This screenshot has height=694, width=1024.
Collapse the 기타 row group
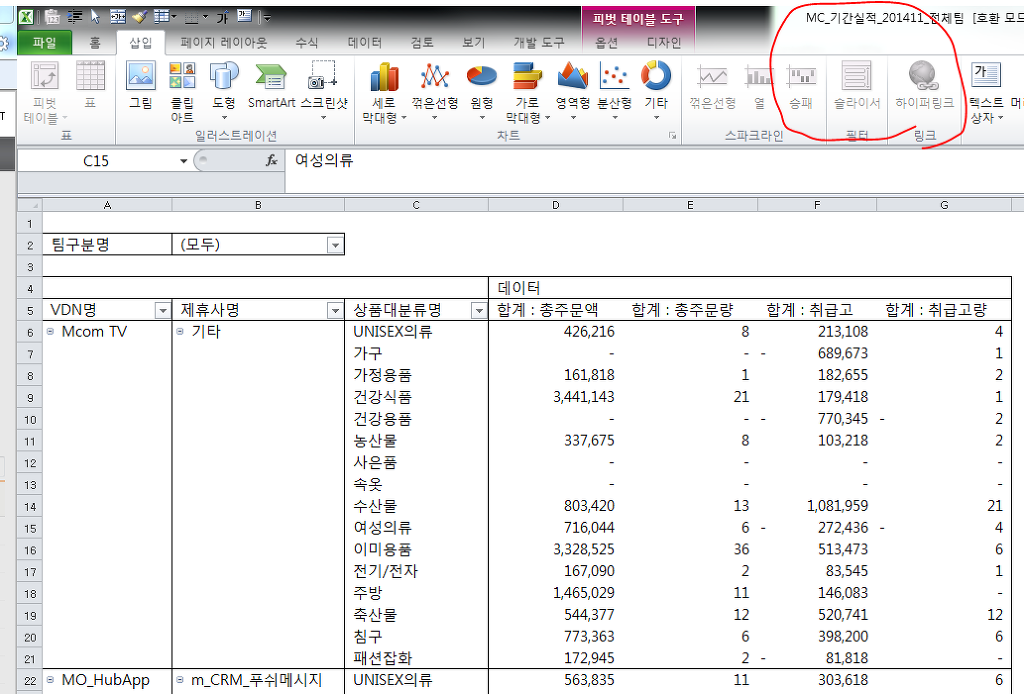[181, 332]
